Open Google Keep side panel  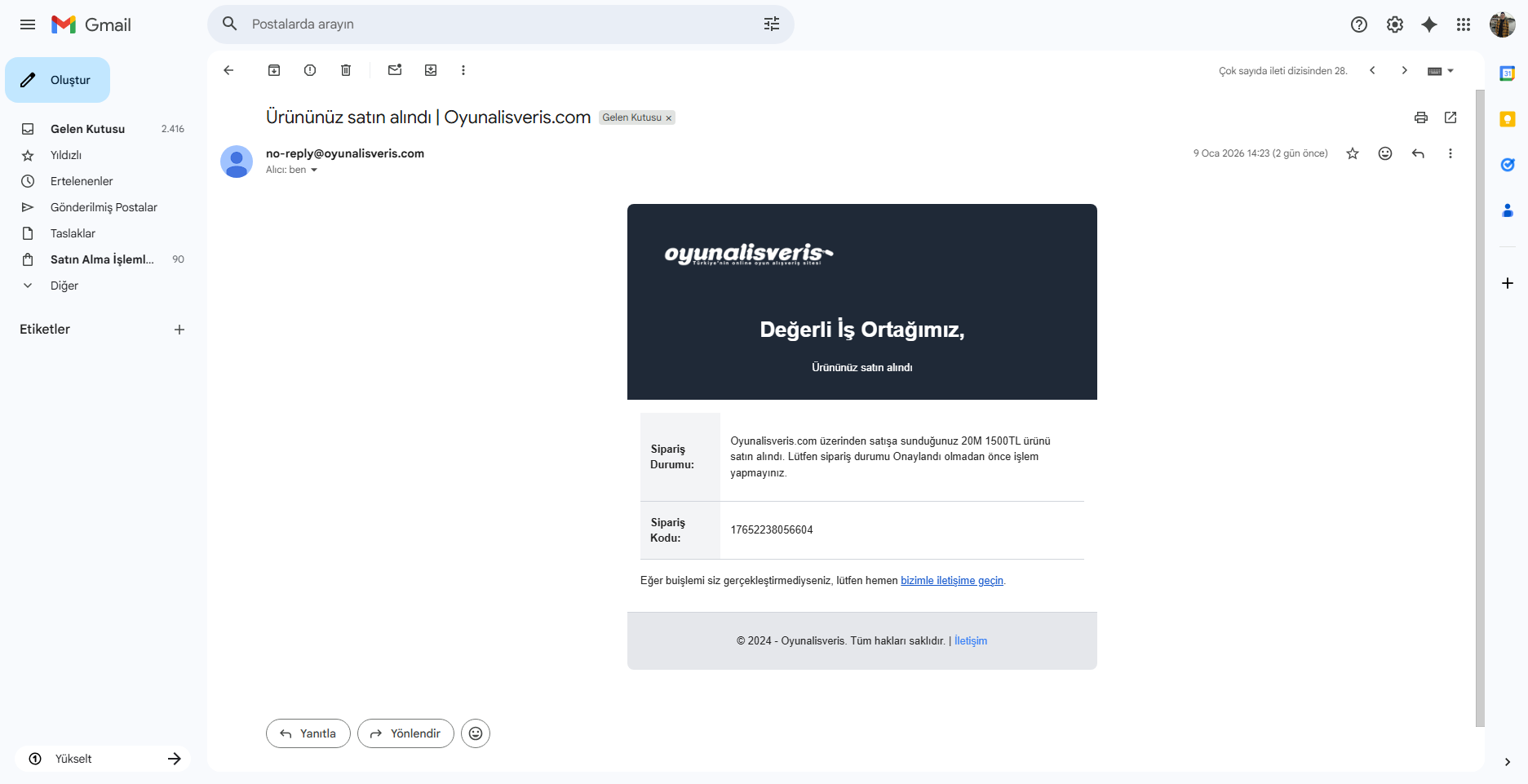pyautogui.click(x=1508, y=119)
